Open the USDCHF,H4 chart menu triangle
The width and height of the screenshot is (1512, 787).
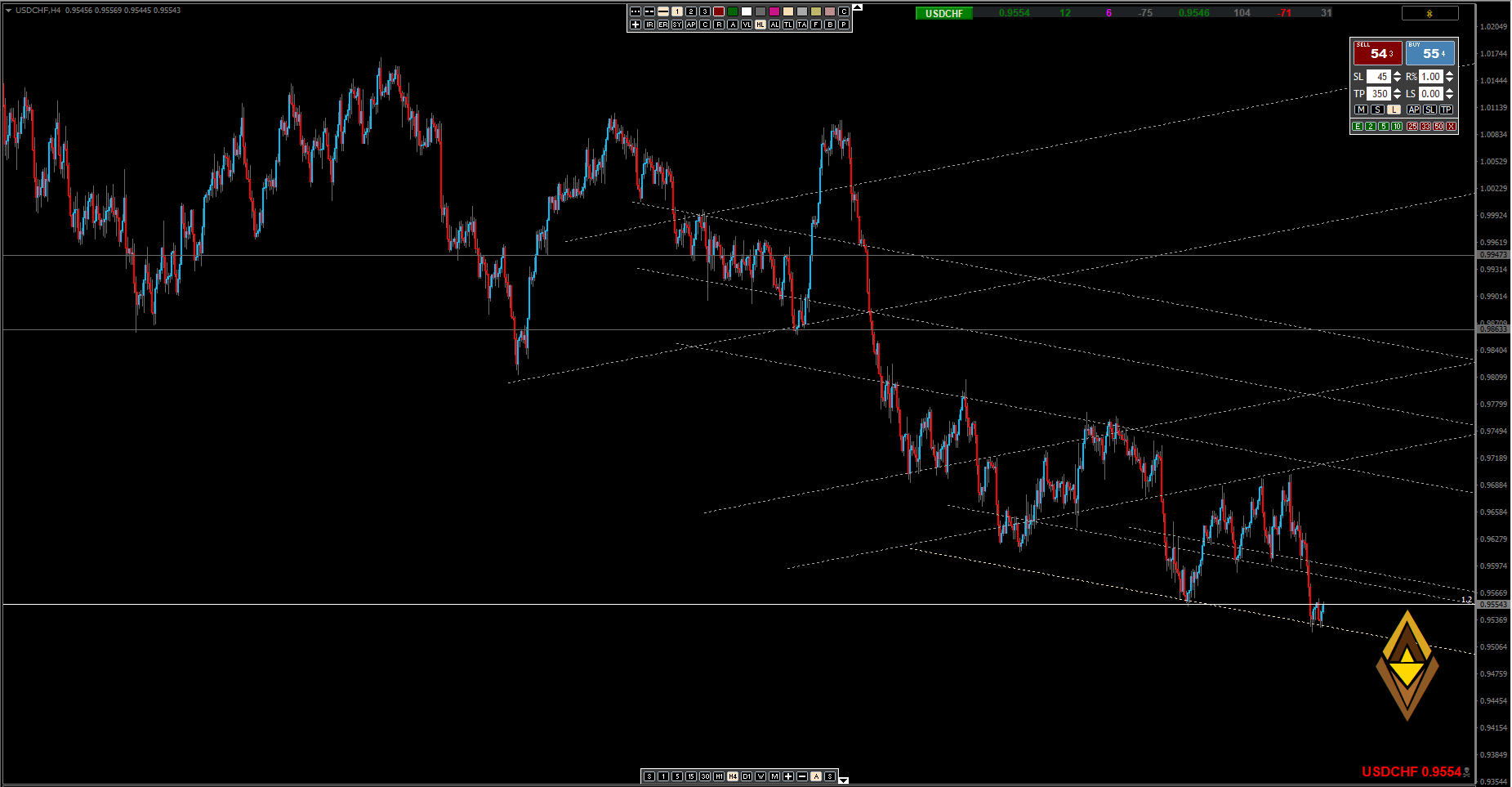click(x=8, y=11)
